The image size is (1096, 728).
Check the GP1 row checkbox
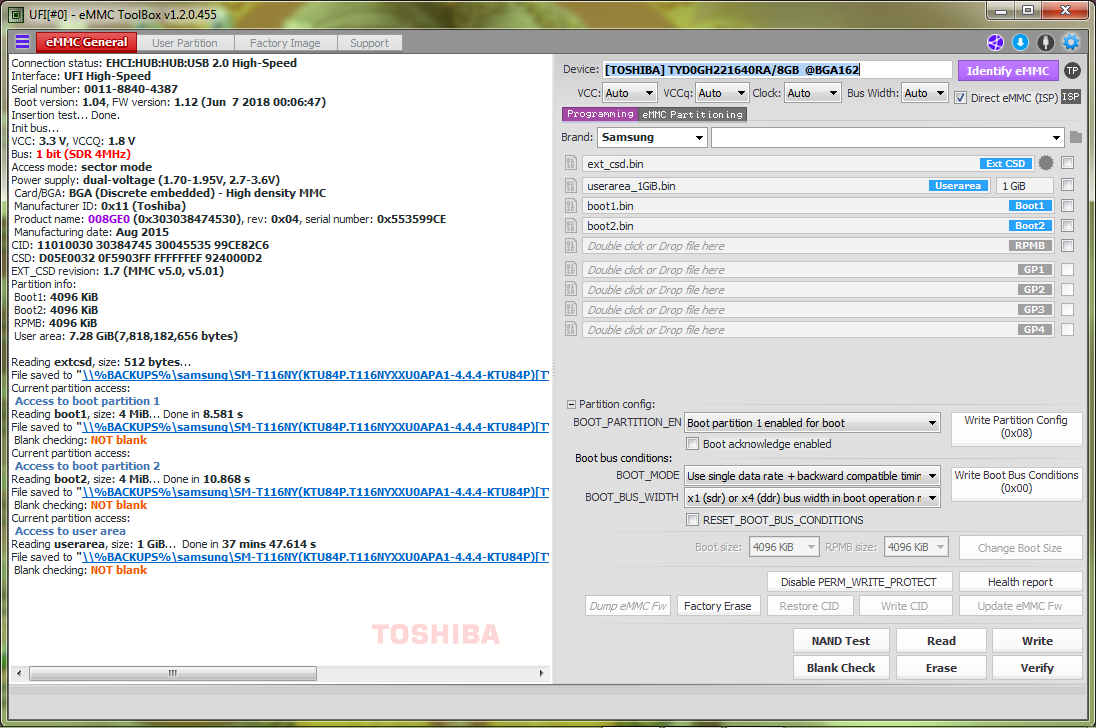(1067, 269)
